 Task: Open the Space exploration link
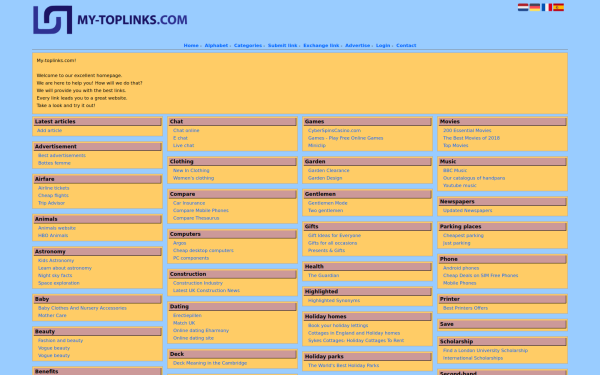[x=59, y=283]
